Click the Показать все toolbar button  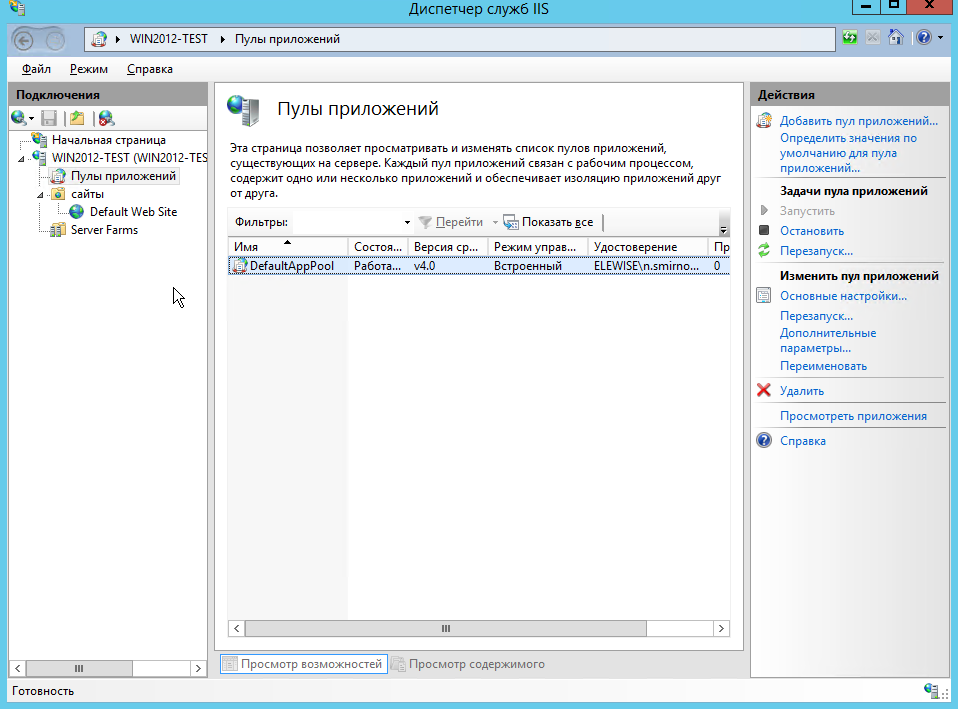(548, 222)
